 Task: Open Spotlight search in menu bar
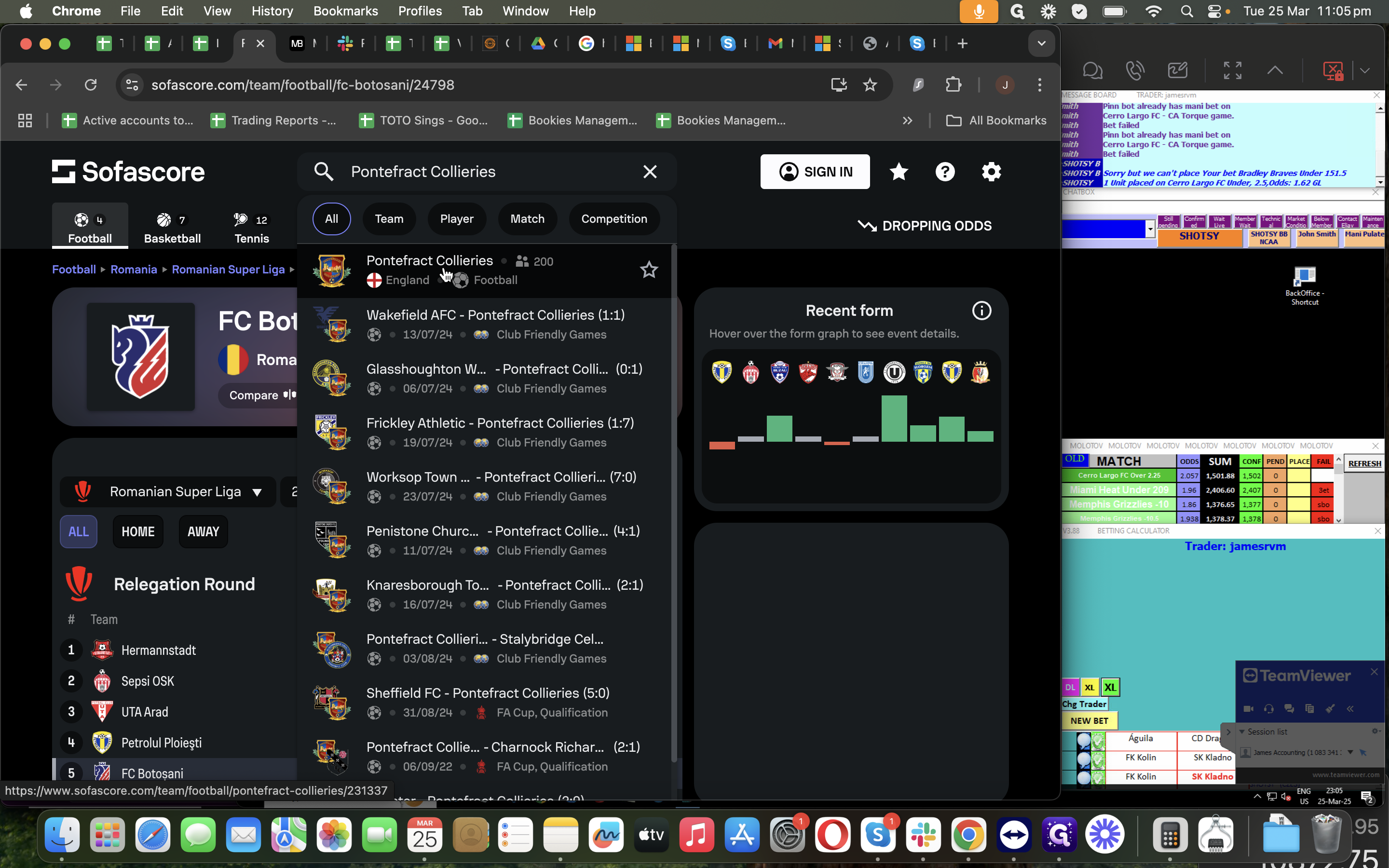[x=1186, y=12]
